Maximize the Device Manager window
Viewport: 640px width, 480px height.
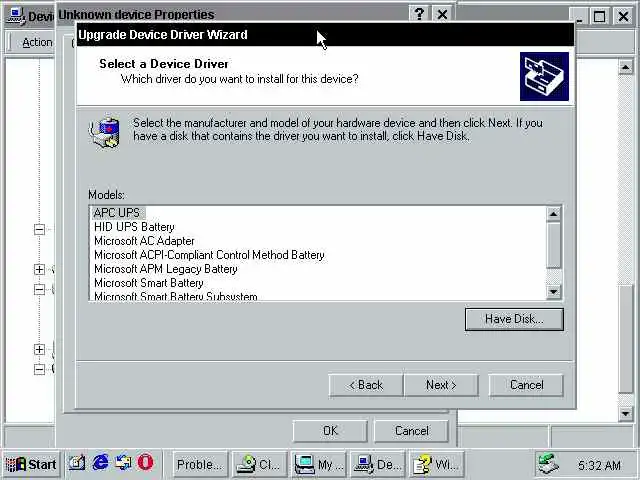click(x=600, y=17)
